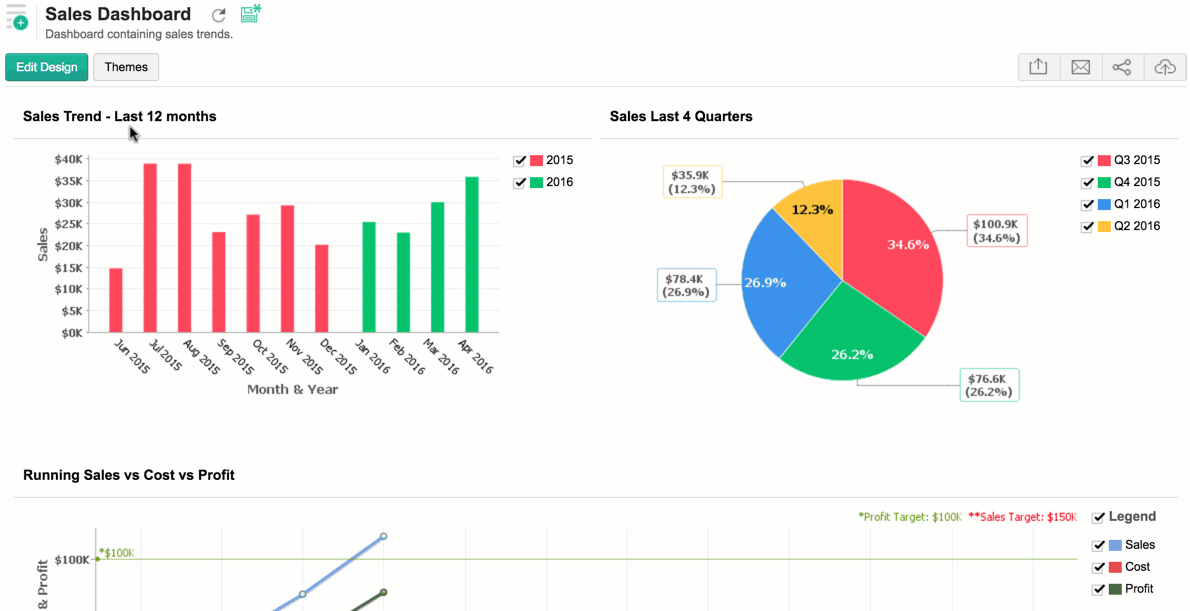Click the Jul 2015 red bar
Image resolution: width=1190 pixels, height=611 pixels.
150,247
